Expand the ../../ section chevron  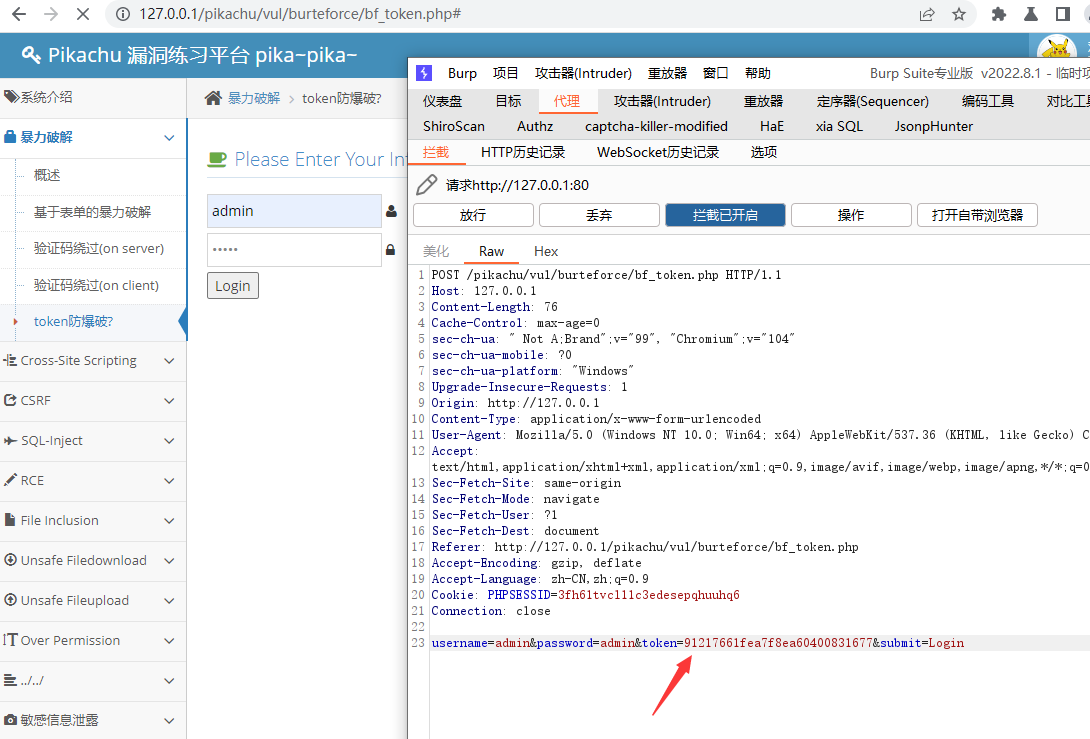(169, 681)
